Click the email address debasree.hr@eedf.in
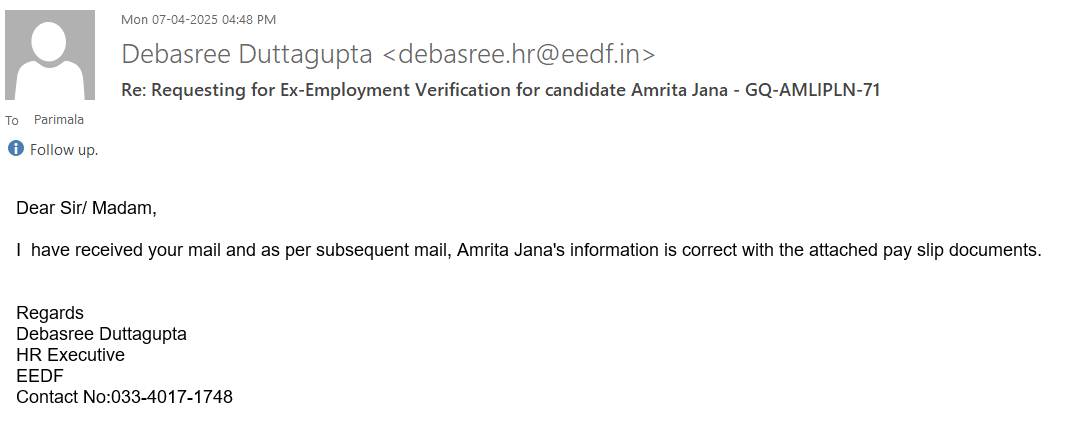1077x435 pixels. pyautogui.click(x=526, y=54)
